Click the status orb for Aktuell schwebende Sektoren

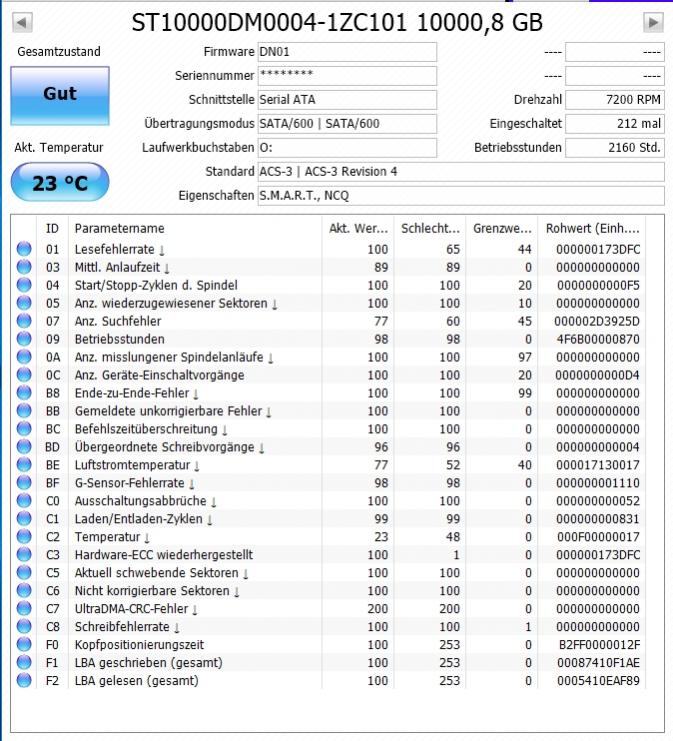click(24, 572)
